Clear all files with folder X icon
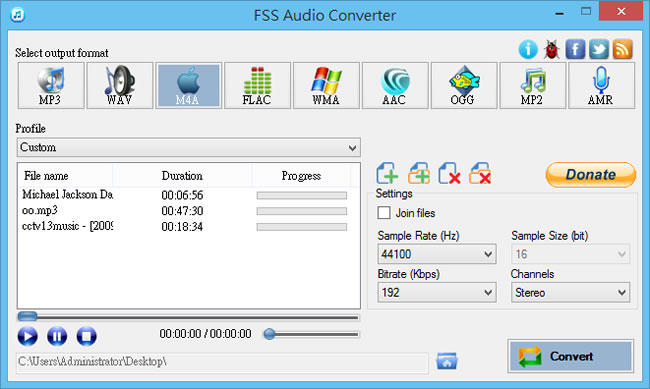 (480, 173)
